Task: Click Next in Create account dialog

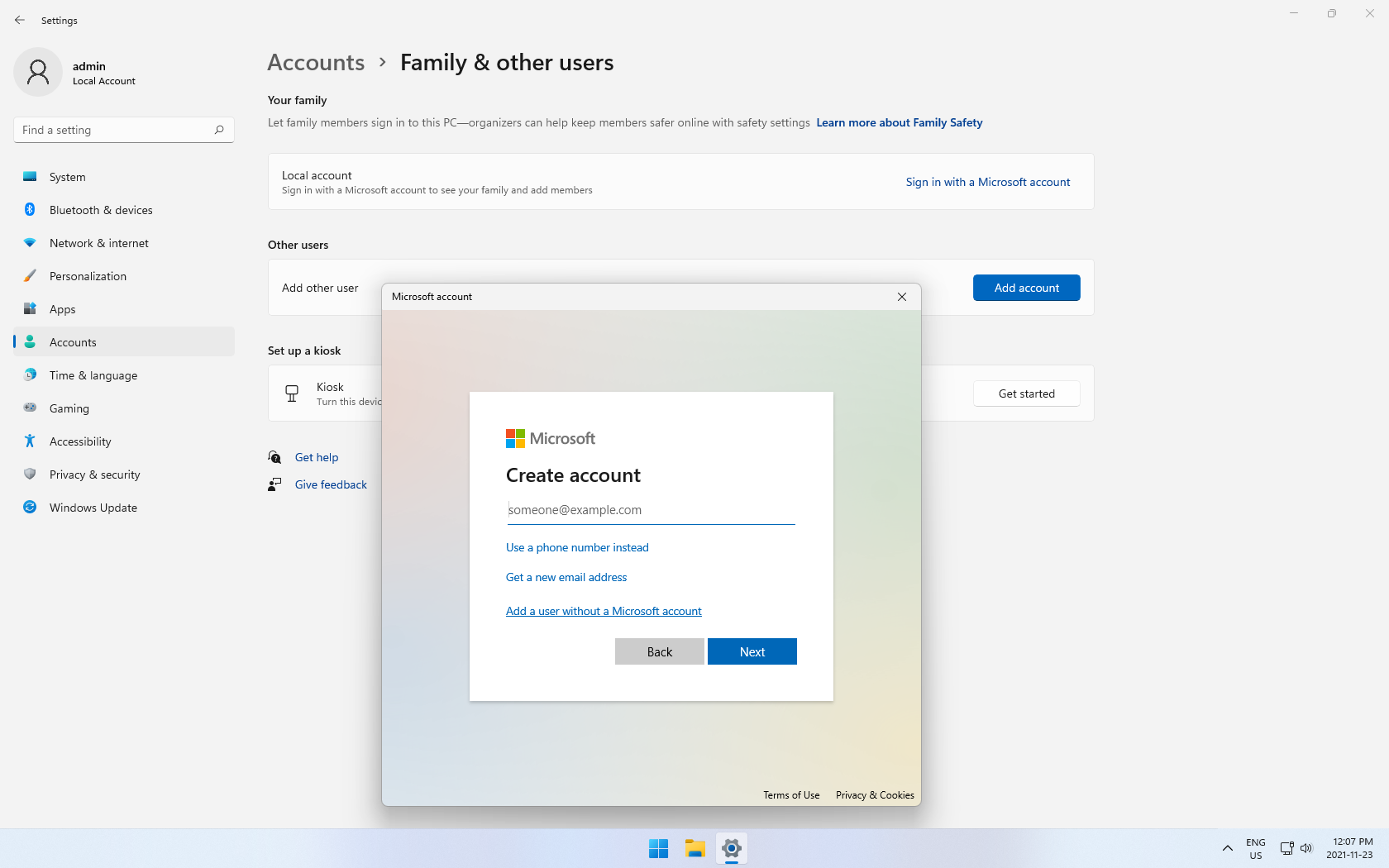Action: pyautogui.click(x=752, y=651)
